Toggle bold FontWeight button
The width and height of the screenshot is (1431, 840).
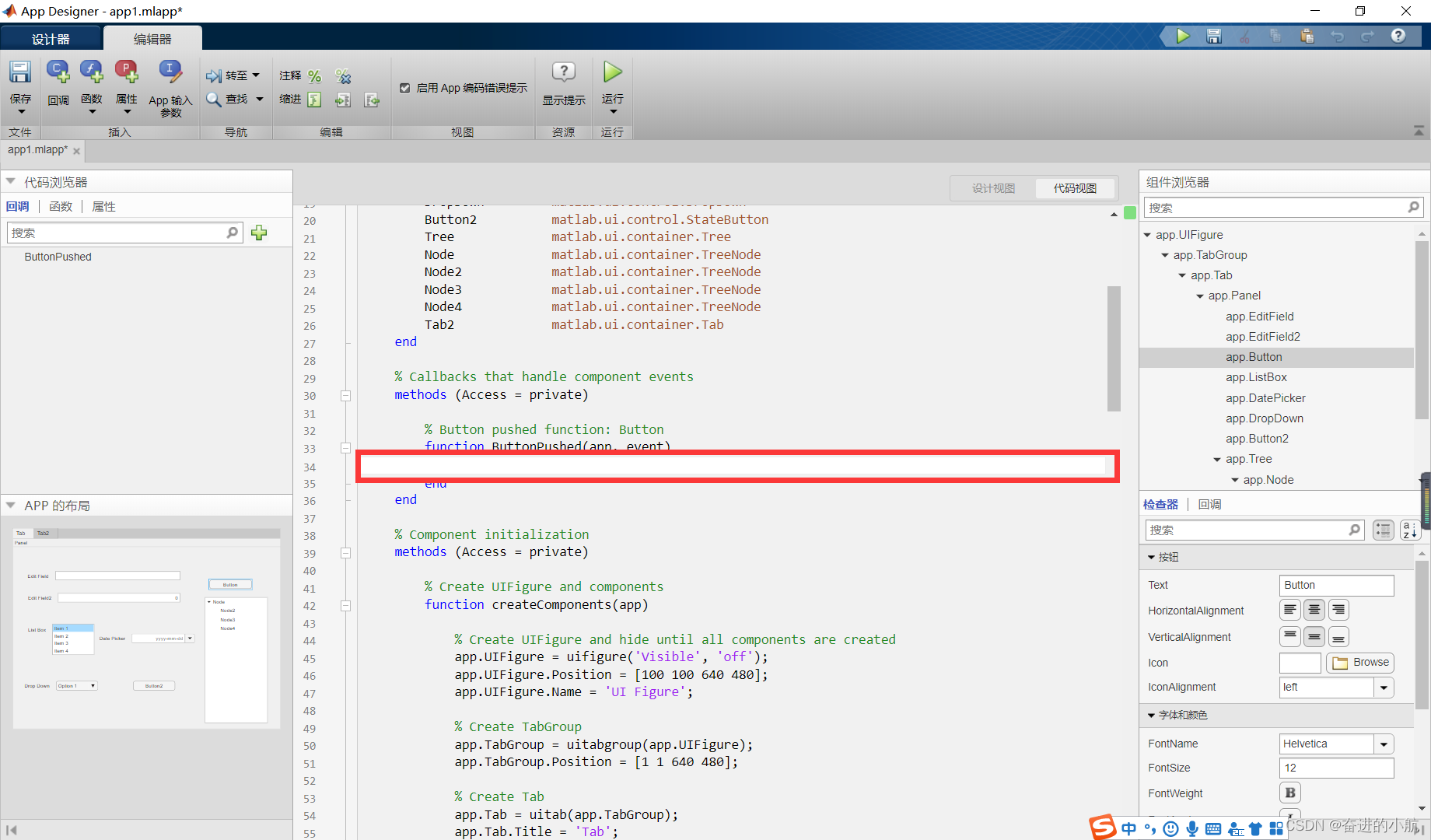[x=1290, y=793]
